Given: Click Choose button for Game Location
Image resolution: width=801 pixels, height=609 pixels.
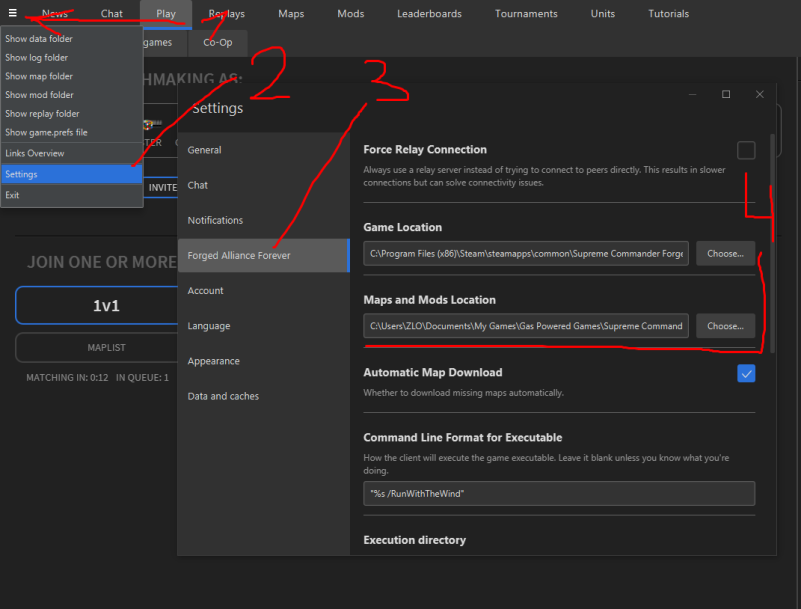Looking at the screenshot, I should [x=725, y=254].
